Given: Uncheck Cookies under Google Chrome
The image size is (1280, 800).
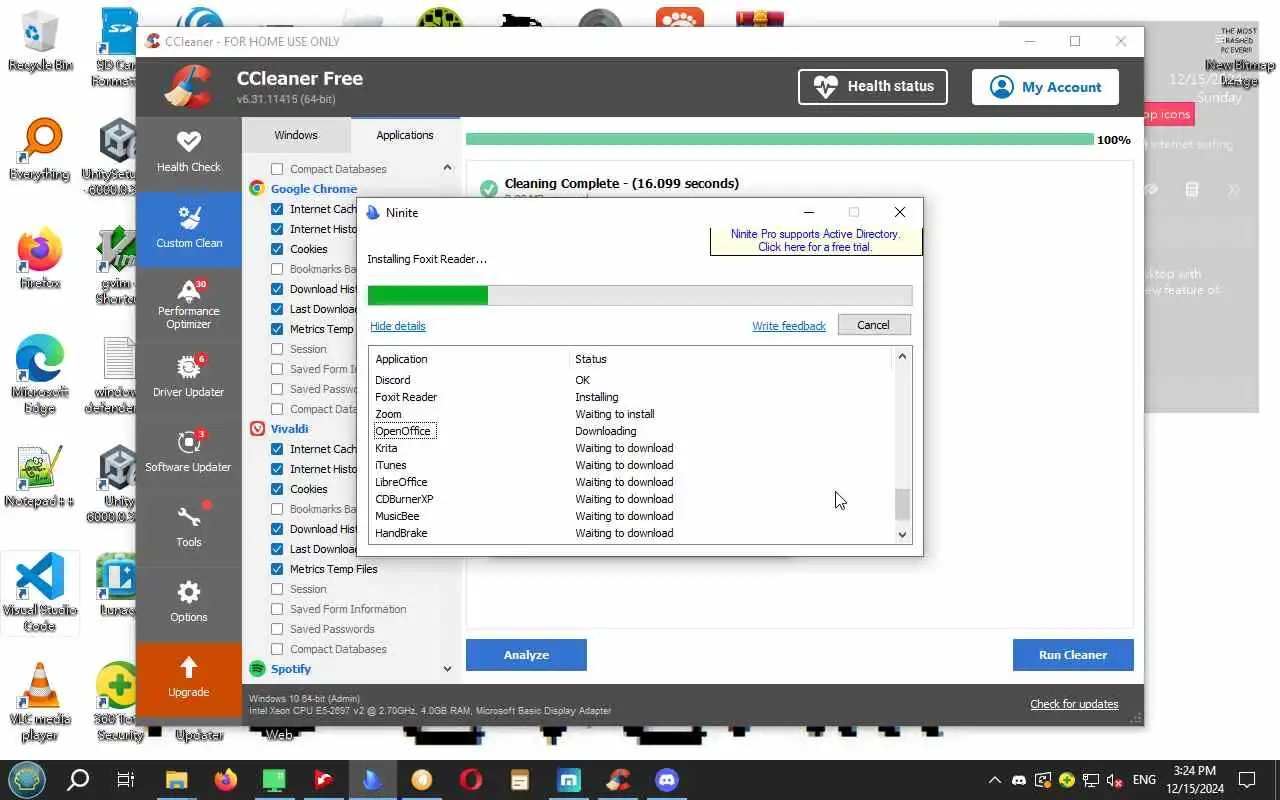Looking at the screenshot, I should point(277,249).
